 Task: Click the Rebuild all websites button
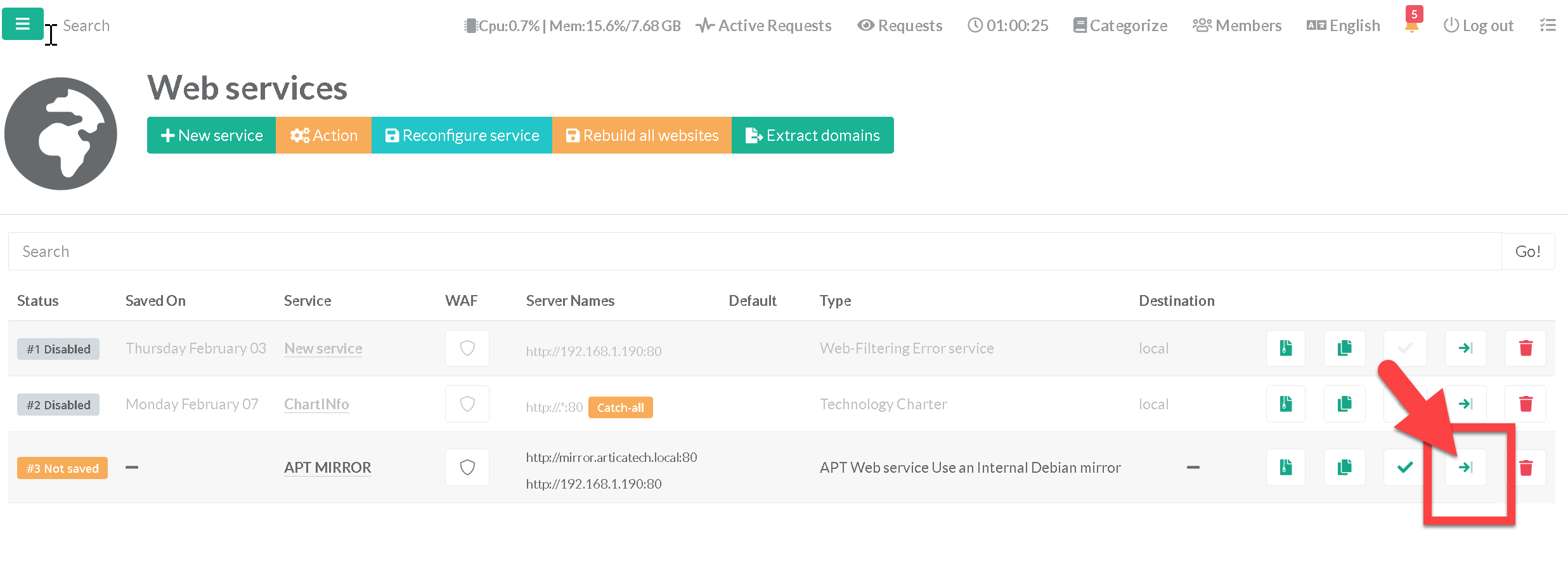click(x=642, y=135)
